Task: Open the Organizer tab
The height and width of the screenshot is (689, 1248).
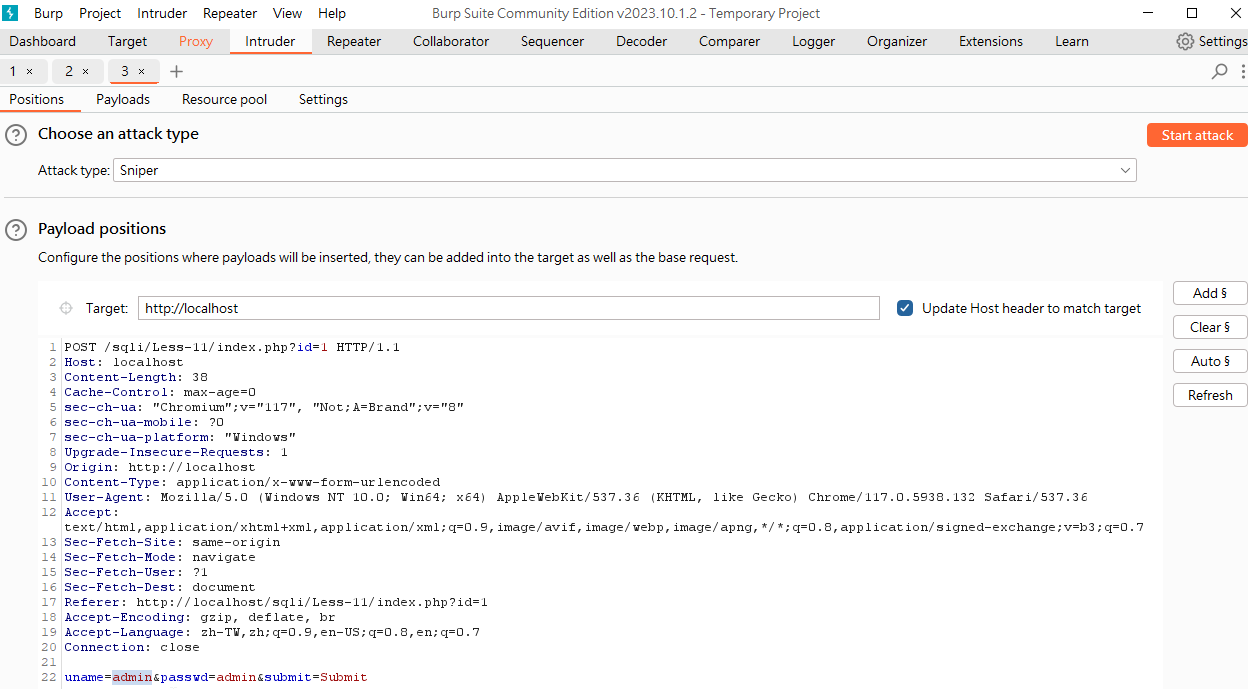Action: [x=897, y=41]
